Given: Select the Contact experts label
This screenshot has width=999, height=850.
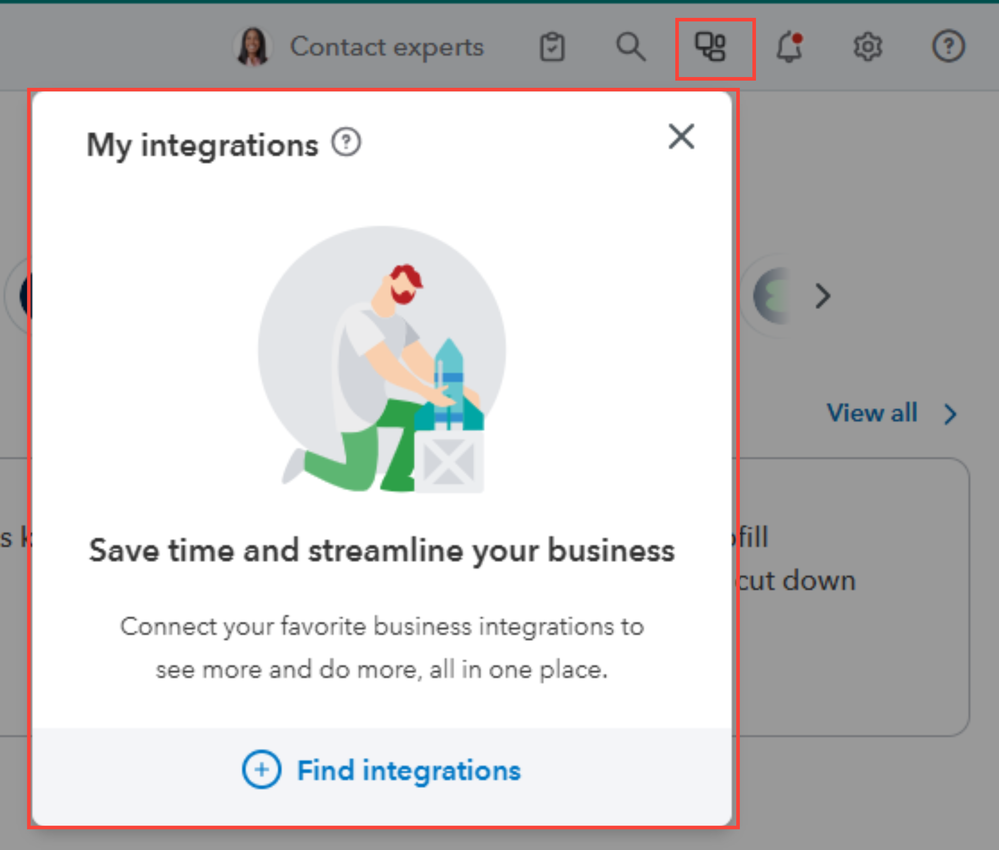Looking at the screenshot, I should tap(386, 47).
